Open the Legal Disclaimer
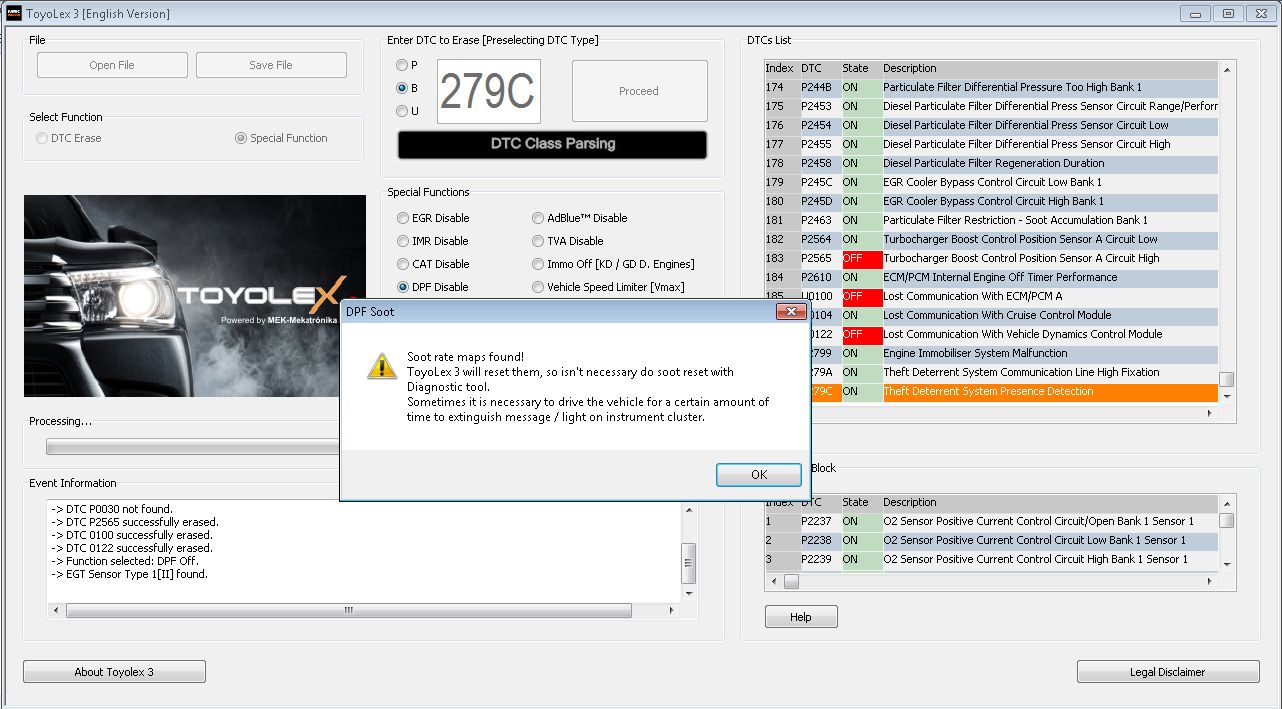This screenshot has width=1282, height=709. click(x=1167, y=672)
